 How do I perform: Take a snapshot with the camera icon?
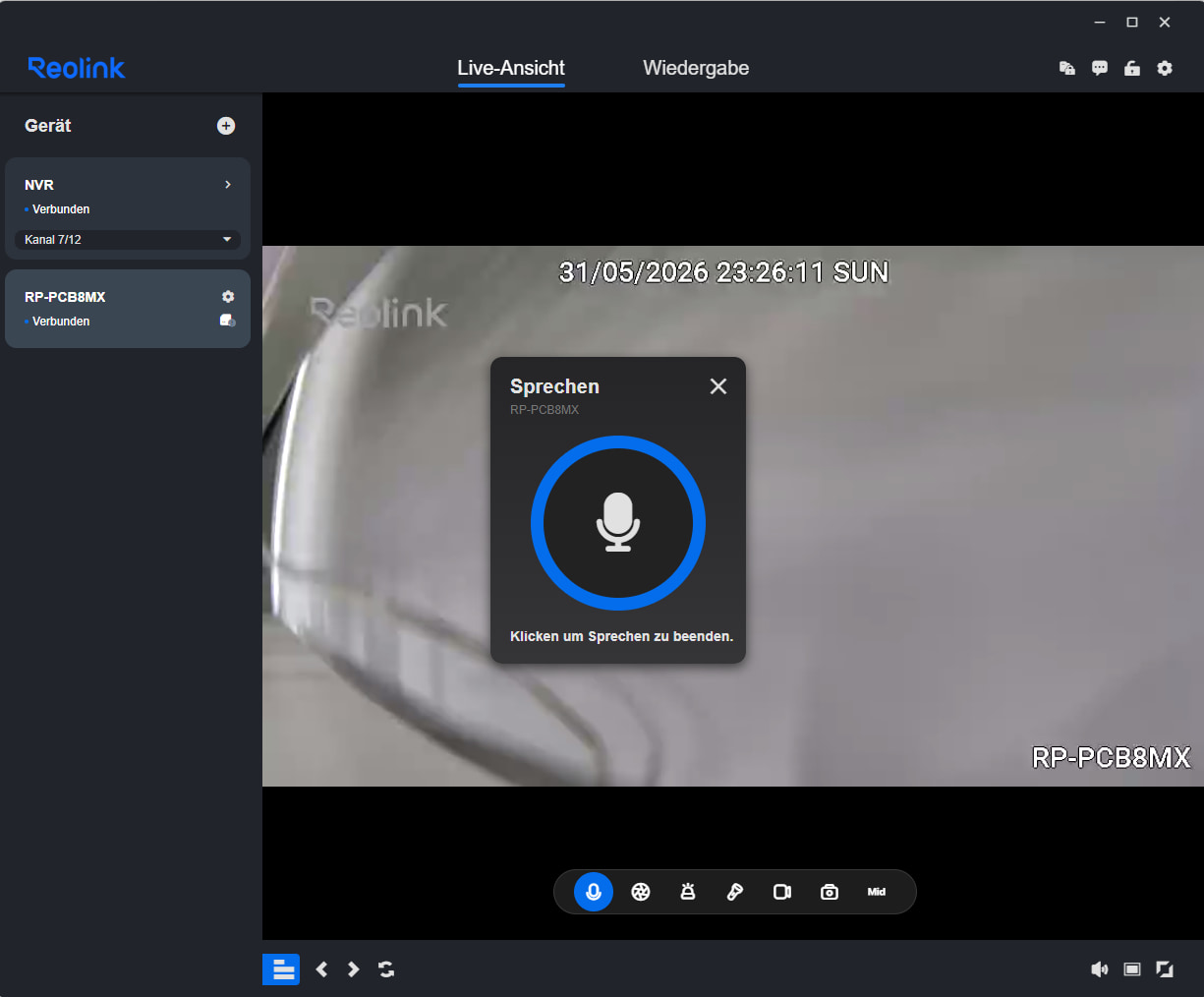coord(830,892)
